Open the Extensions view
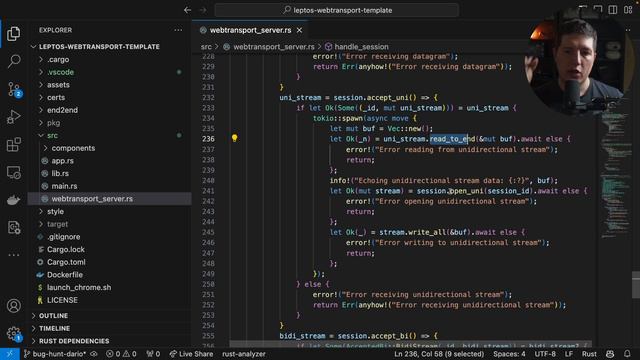 pos(13,145)
